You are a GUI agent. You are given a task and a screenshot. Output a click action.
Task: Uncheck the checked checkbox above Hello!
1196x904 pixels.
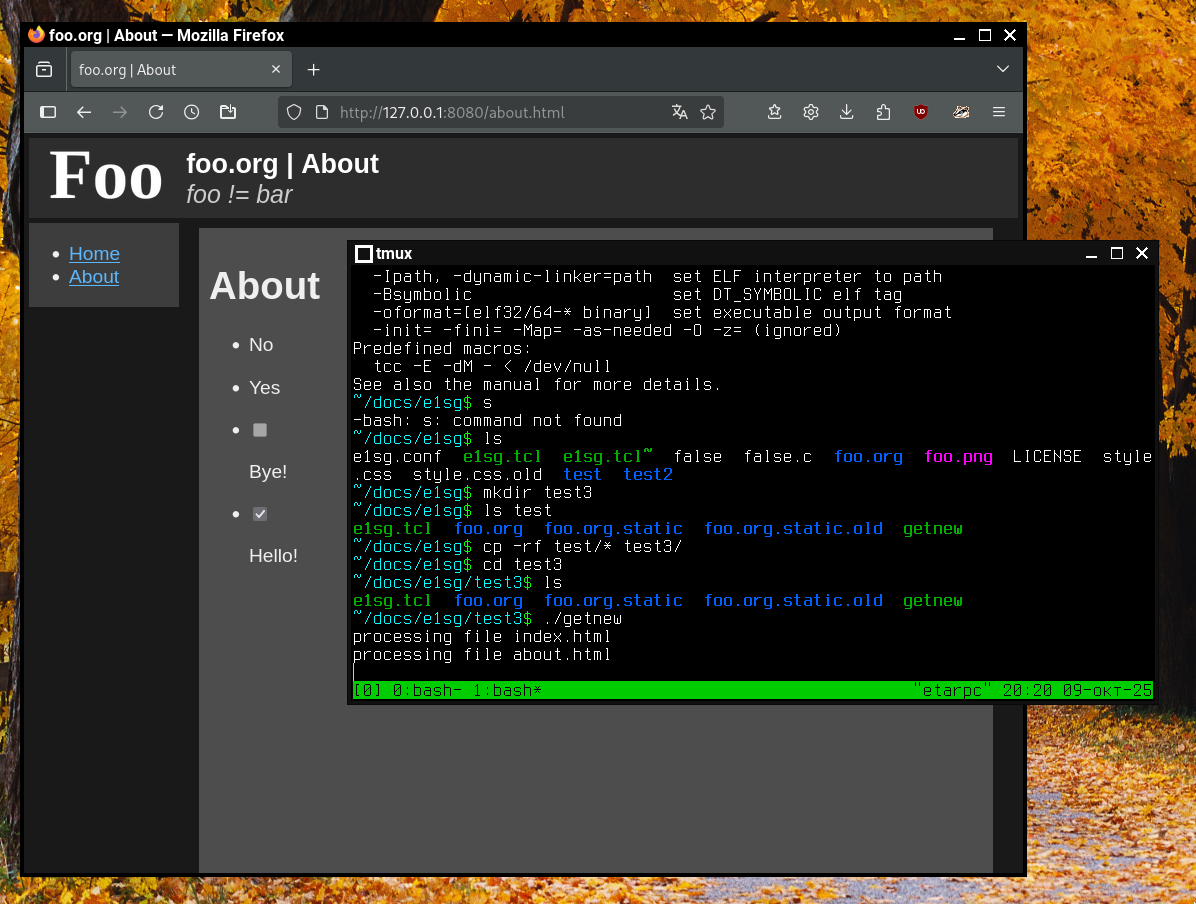tap(260, 514)
